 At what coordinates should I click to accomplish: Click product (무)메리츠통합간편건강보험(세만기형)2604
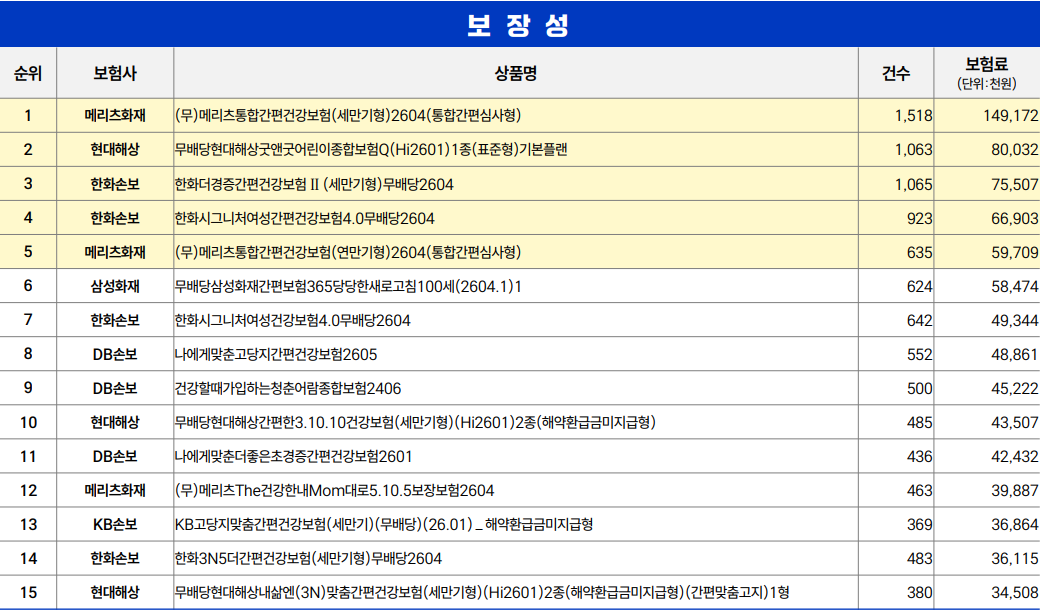348,115
